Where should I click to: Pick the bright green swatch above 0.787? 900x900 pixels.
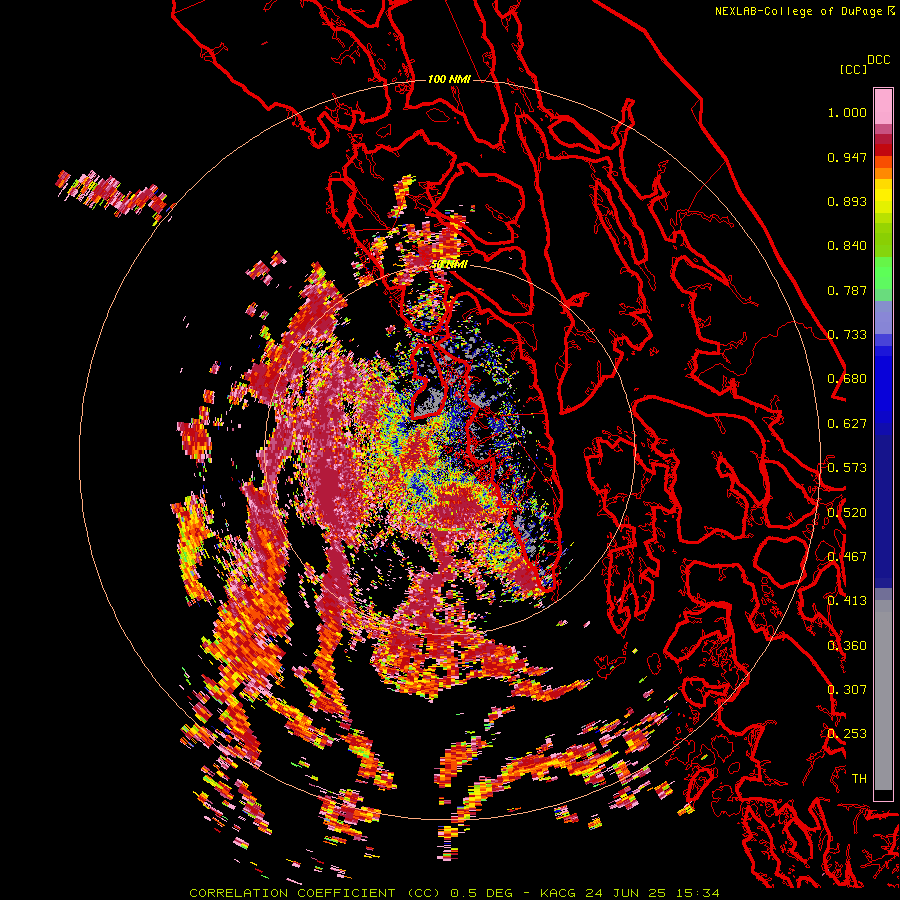[x=883, y=273]
